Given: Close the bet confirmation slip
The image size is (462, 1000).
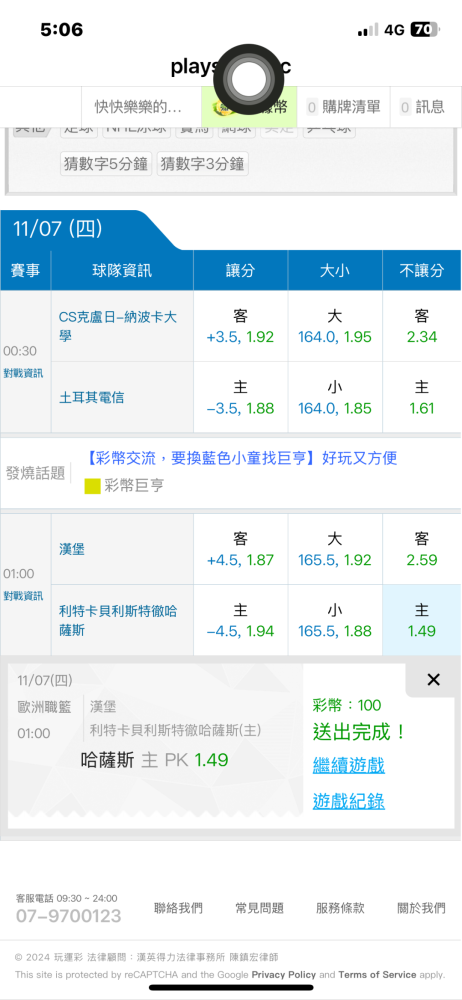Looking at the screenshot, I should coord(433,680).
